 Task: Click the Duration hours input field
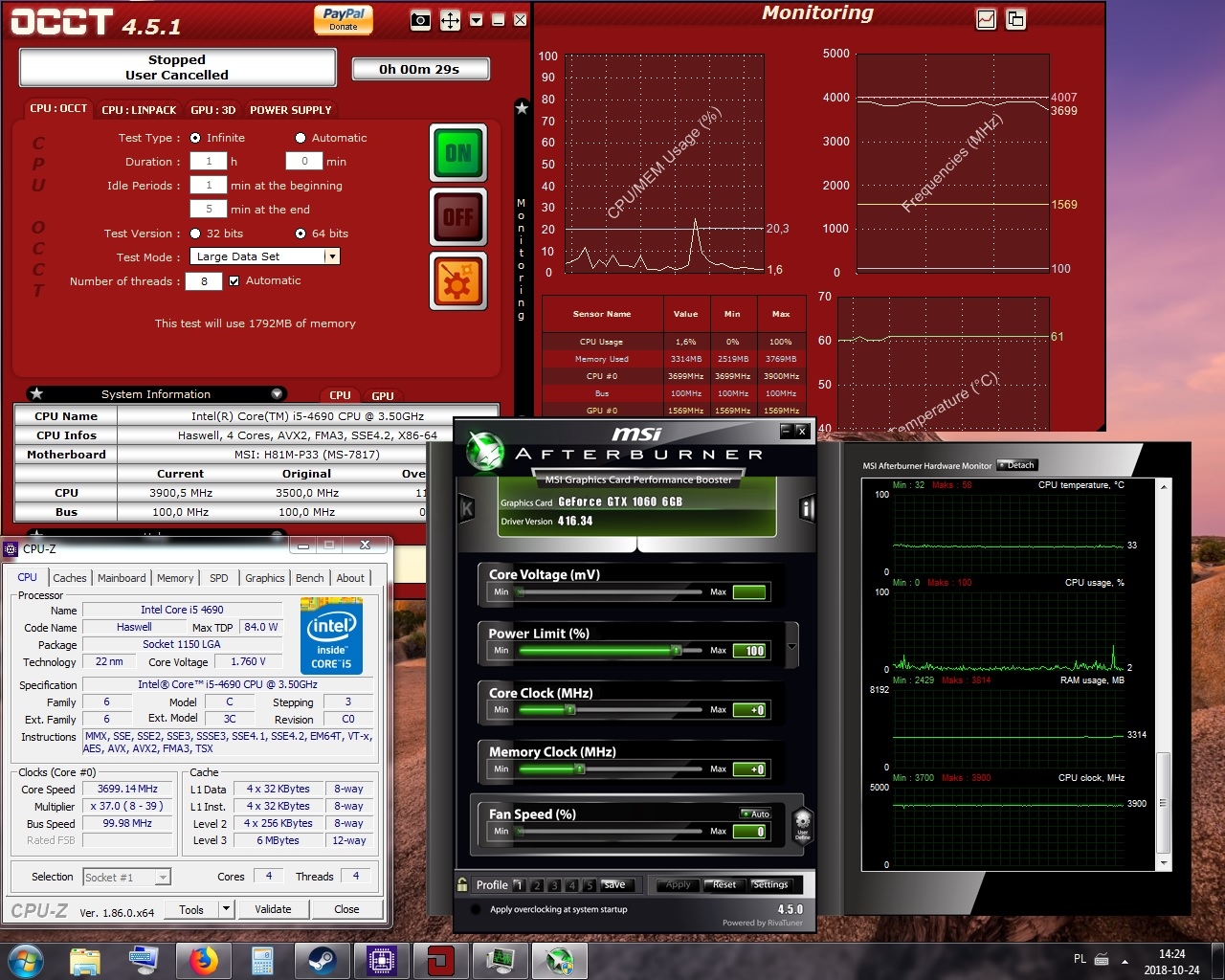coord(208,162)
